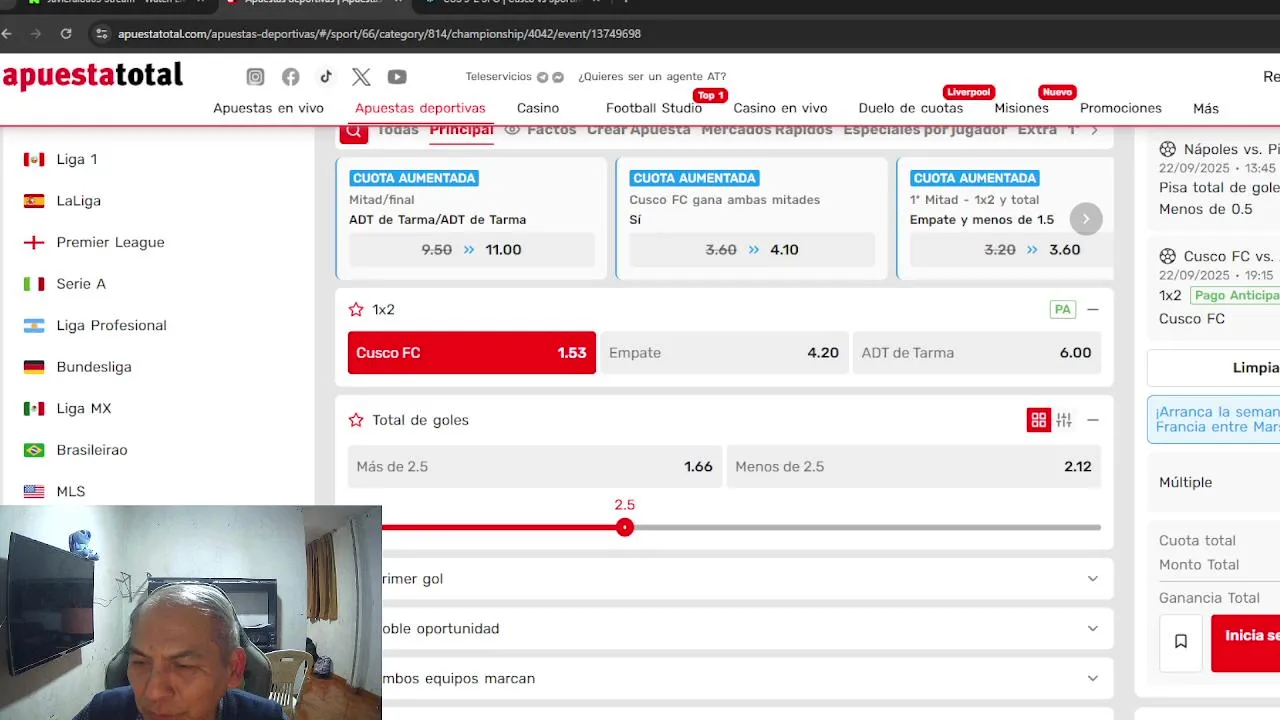Click the Germany flag next to Bundesliga
Screen dimensions: 1280x720
pos(34,367)
